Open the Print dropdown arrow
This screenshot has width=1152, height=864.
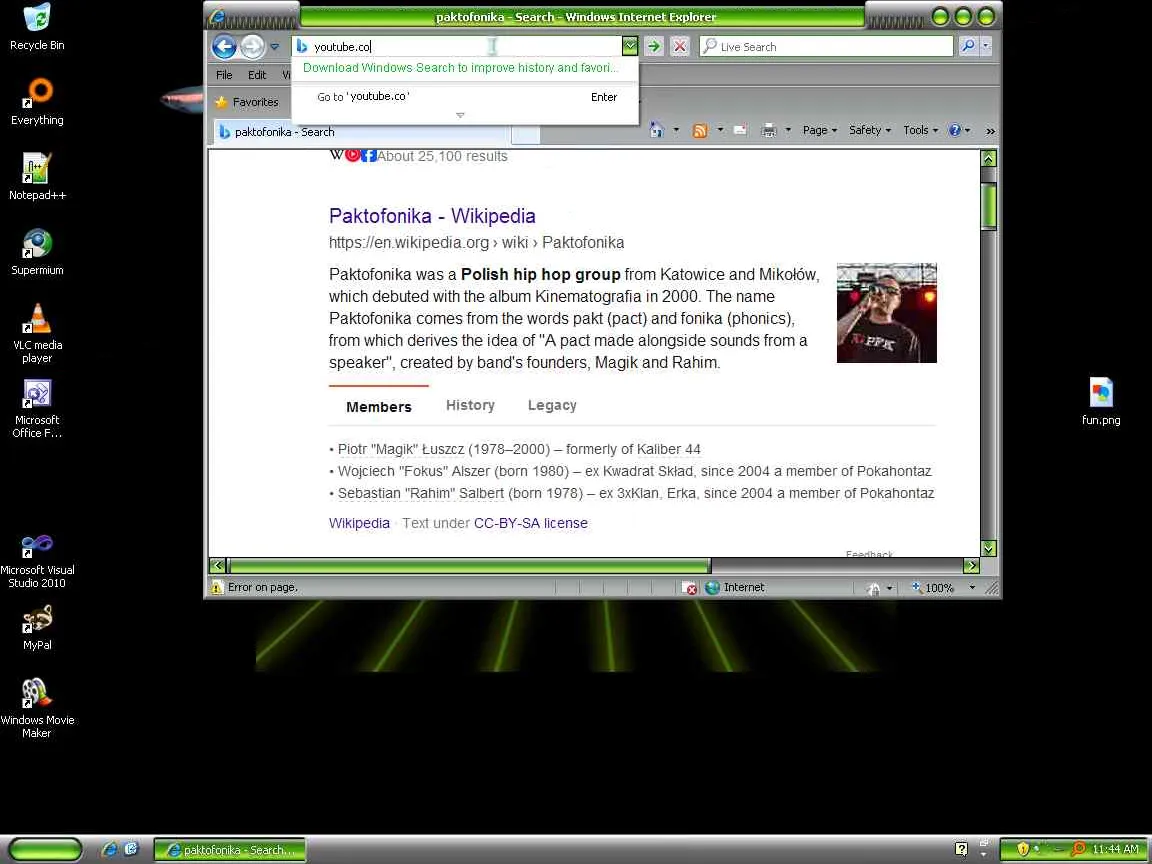(788, 130)
